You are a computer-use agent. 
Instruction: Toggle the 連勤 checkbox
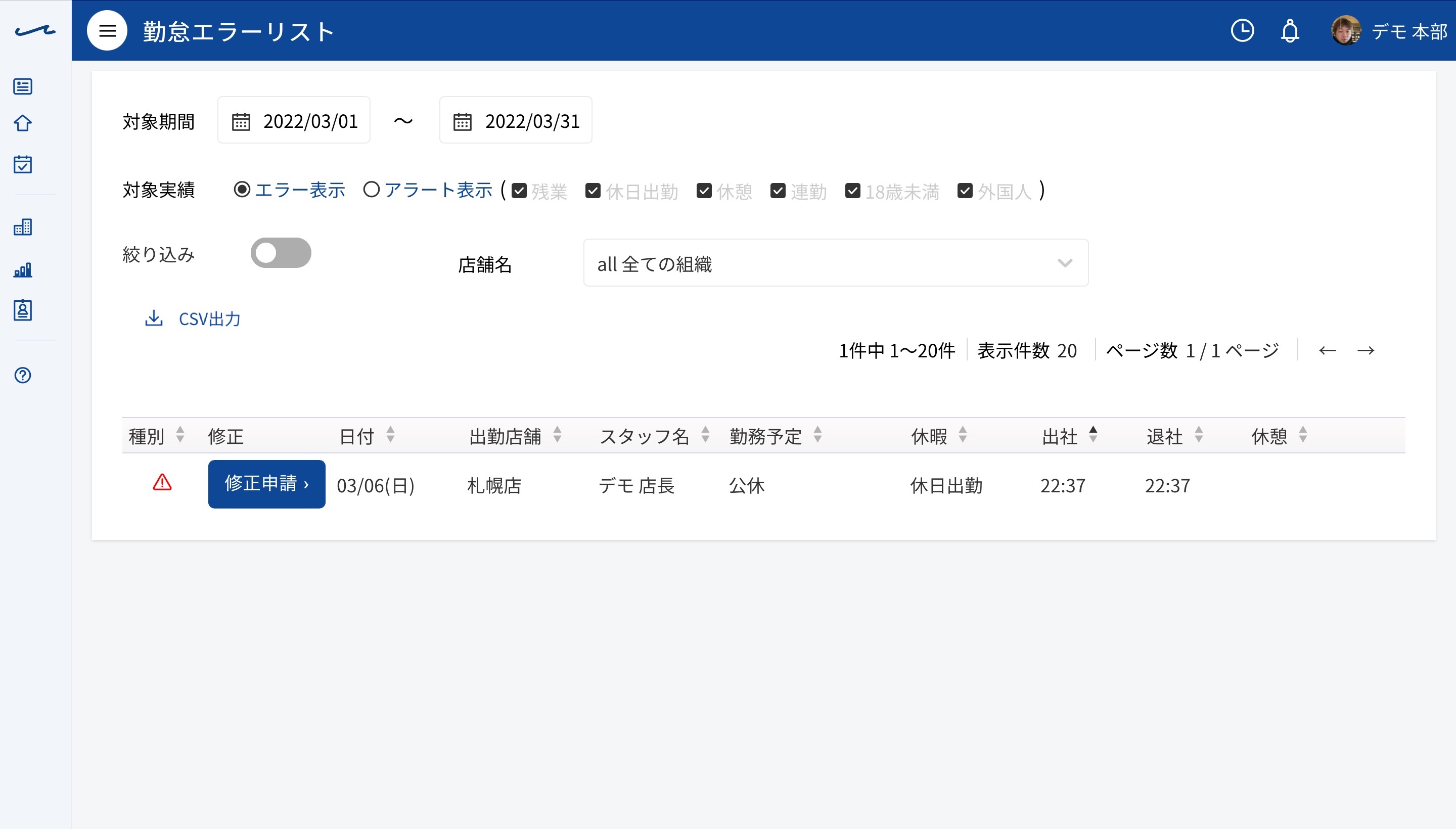tap(778, 191)
